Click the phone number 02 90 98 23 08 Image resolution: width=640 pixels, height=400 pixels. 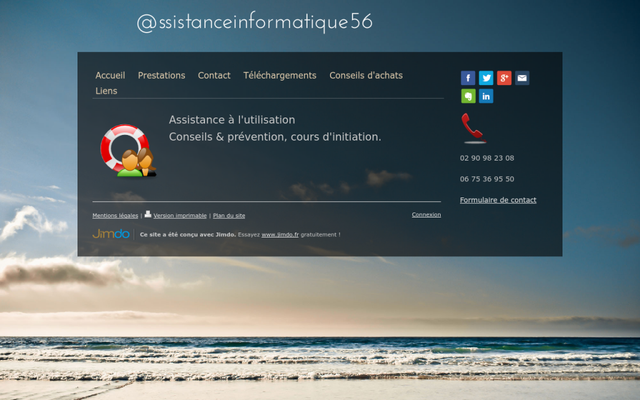(x=487, y=158)
